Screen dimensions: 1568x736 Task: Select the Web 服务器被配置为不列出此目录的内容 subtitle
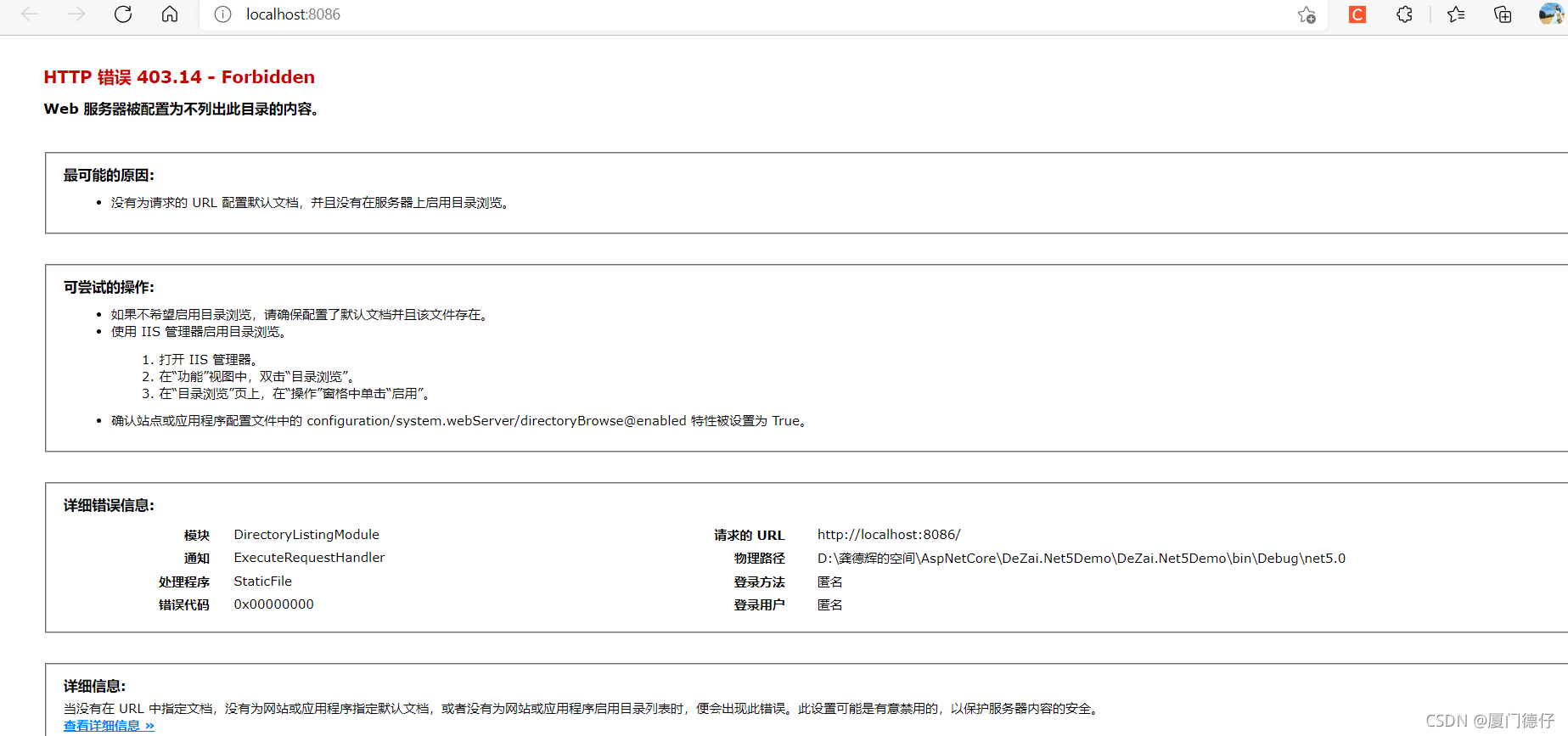tap(182, 110)
